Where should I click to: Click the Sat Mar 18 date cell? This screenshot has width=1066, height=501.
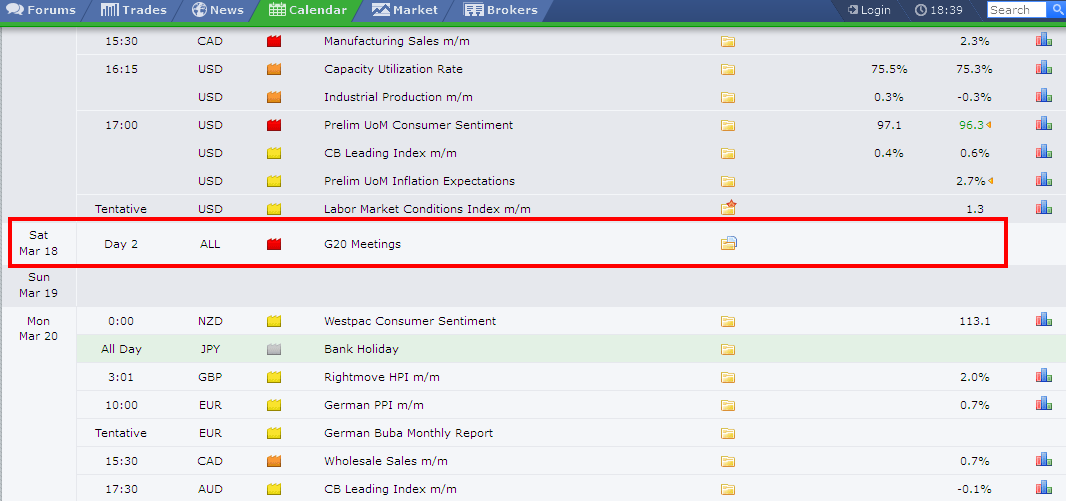point(39,243)
